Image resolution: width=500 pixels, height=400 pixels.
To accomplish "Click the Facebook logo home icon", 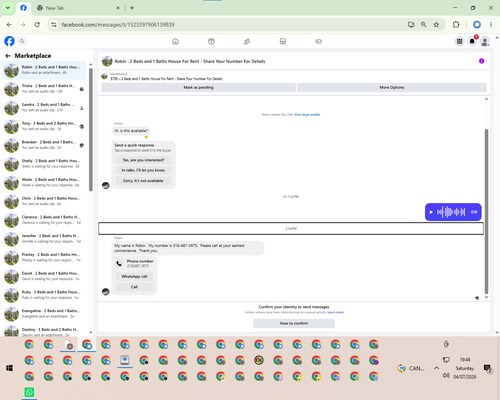I will (x=9, y=41).
